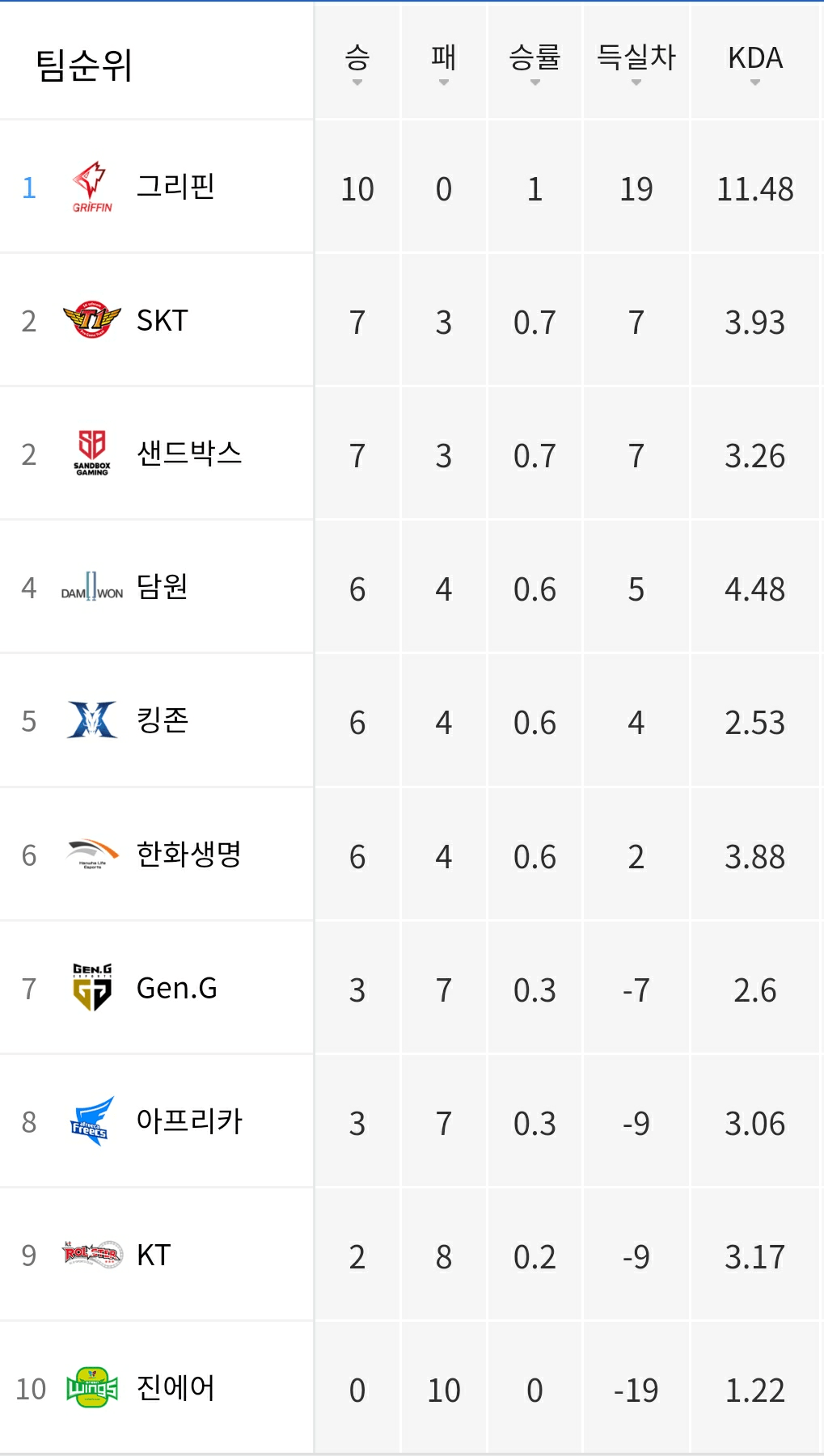Click the Gen.G team logo

point(91,987)
